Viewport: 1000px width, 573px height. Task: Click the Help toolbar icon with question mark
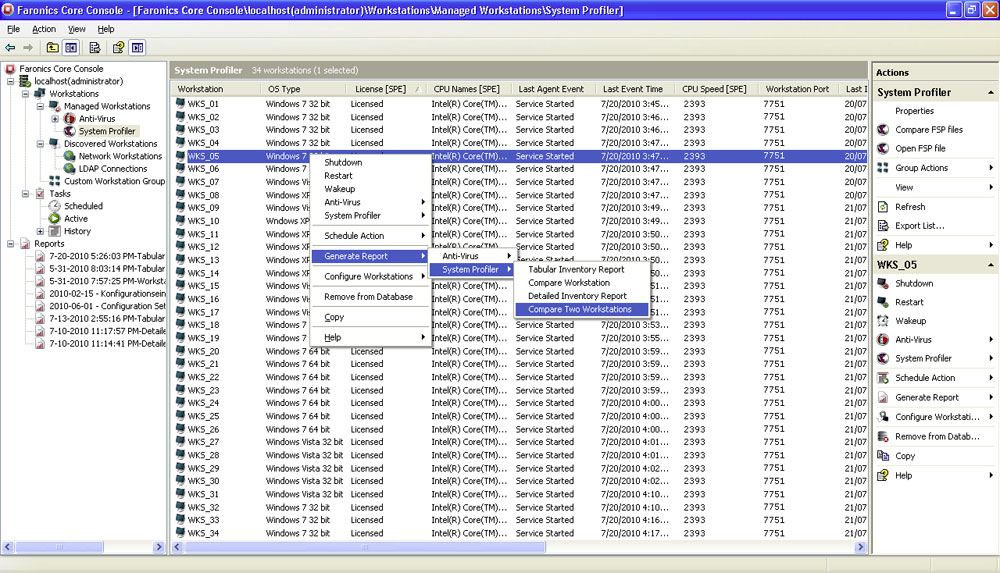pos(119,48)
